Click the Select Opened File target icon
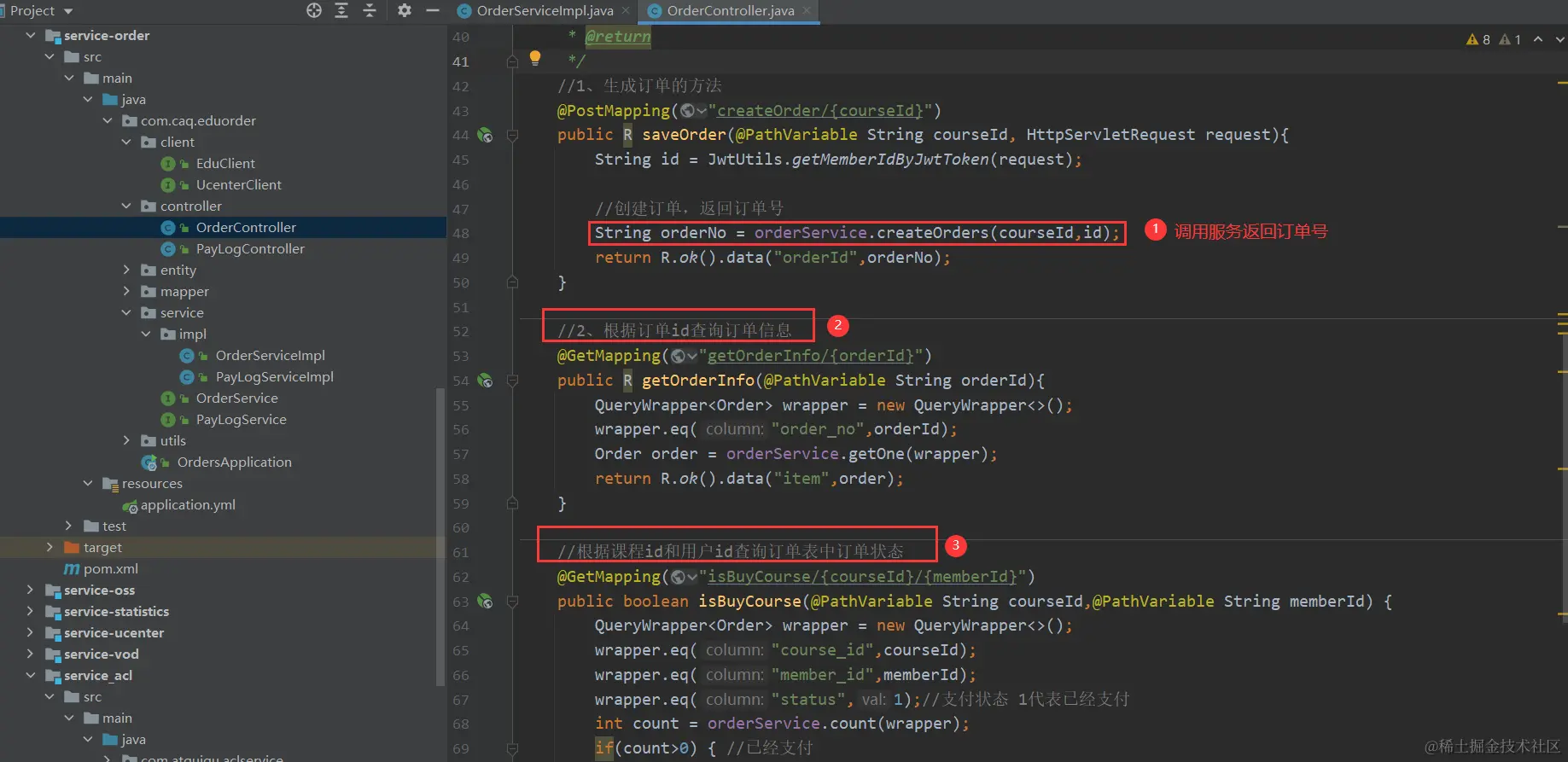 (314, 10)
